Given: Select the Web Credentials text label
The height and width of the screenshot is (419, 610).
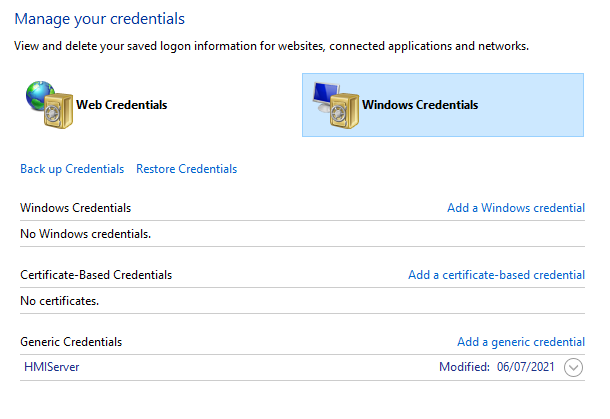Looking at the screenshot, I should (x=121, y=104).
